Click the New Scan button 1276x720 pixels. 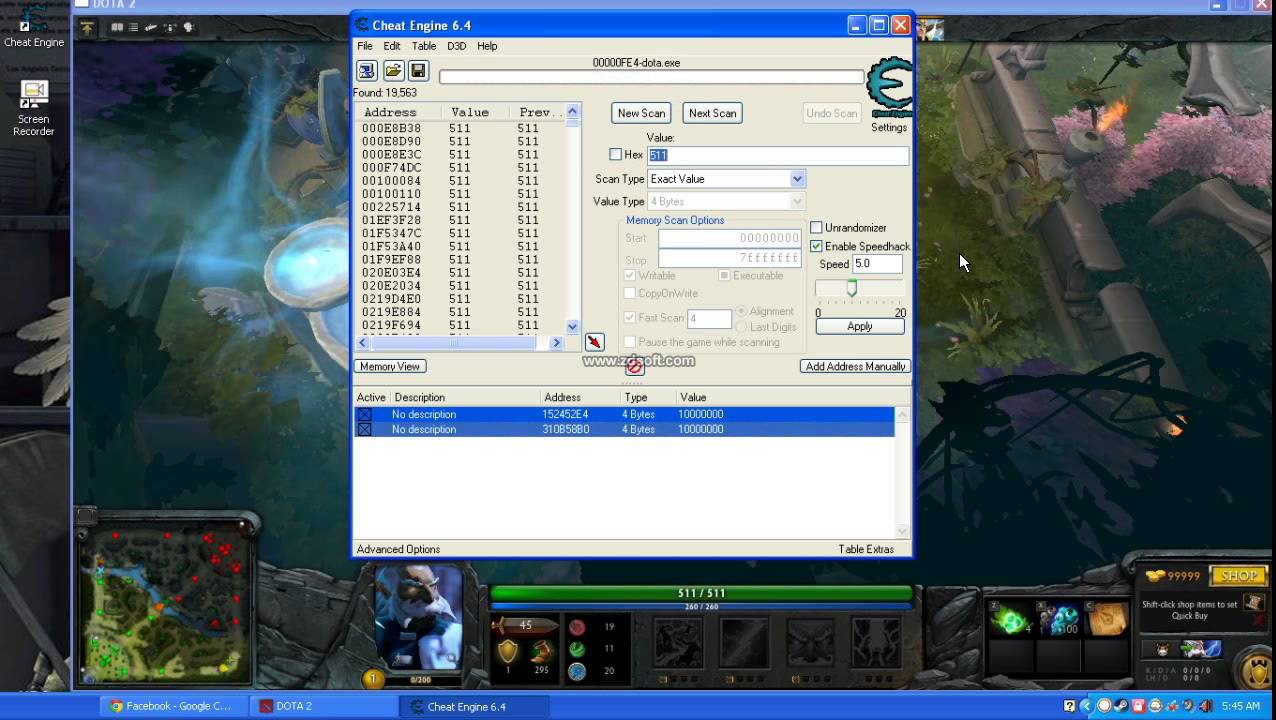click(x=641, y=113)
